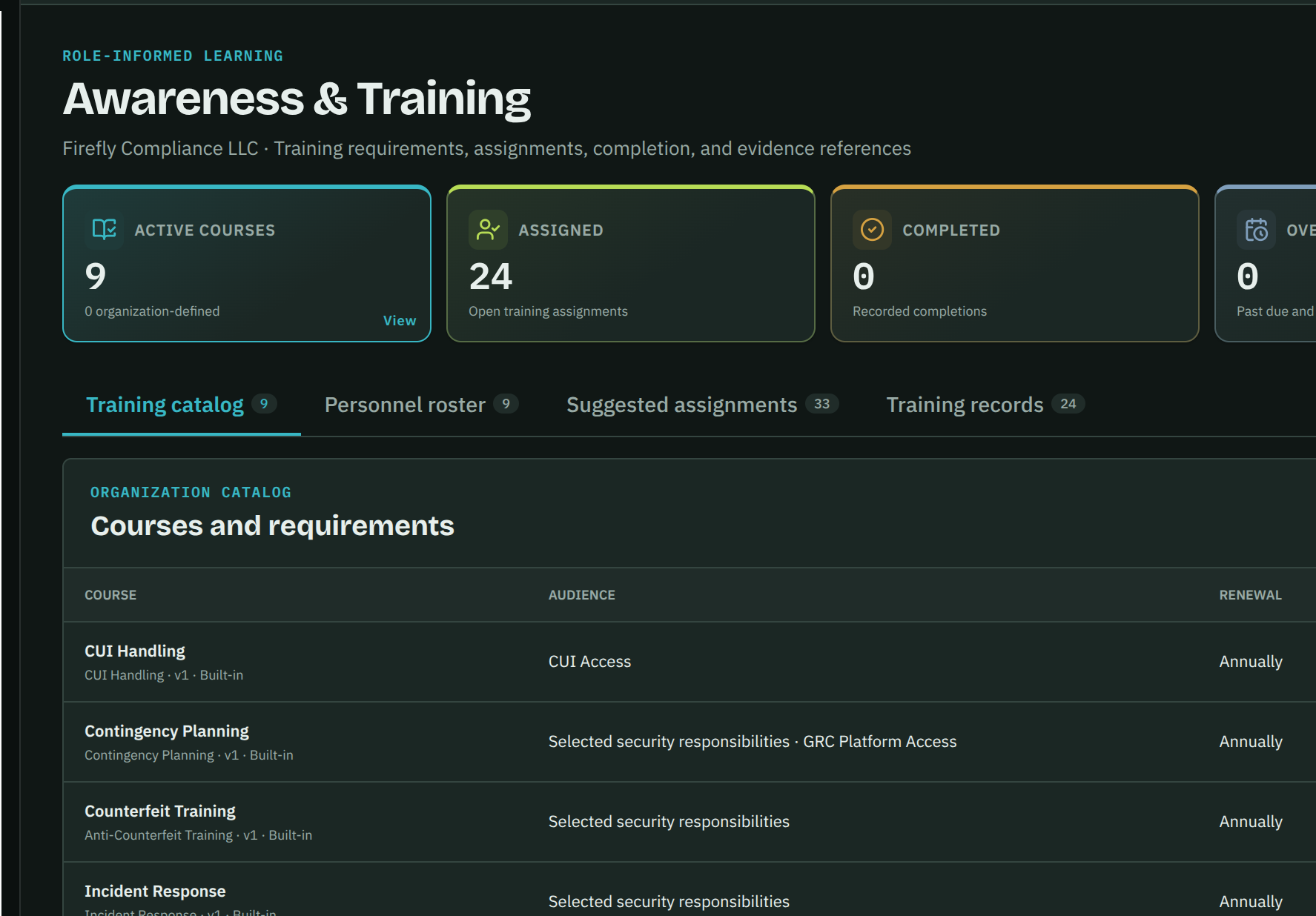1316x916 pixels.
Task: Click the ROLE-INFORMED LEARNING label
Action: pyautogui.click(x=173, y=56)
